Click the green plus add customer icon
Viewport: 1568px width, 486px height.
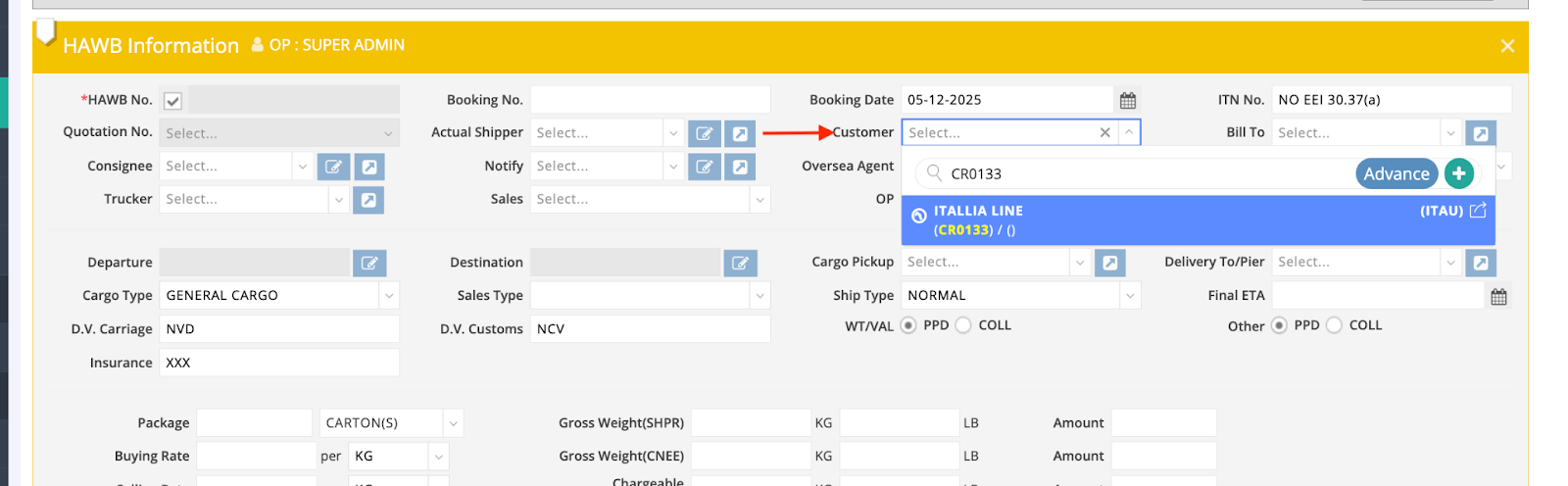(x=1458, y=173)
